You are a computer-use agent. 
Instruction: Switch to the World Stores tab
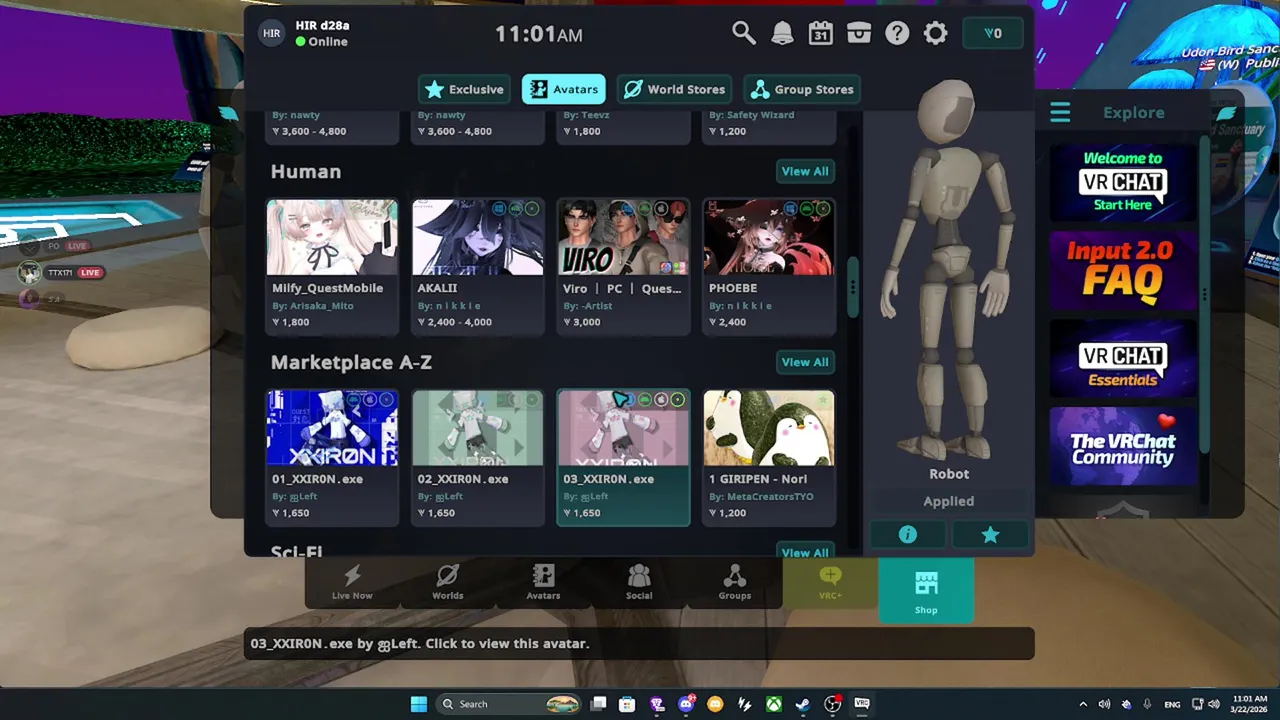click(675, 89)
